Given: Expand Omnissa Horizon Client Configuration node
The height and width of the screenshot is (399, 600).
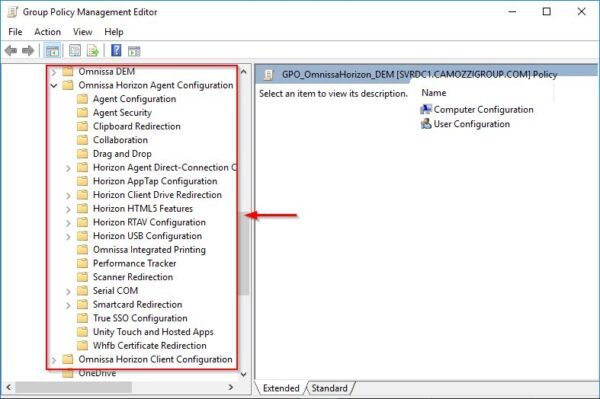Looking at the screenshot, I should click(x=54, y=360).
